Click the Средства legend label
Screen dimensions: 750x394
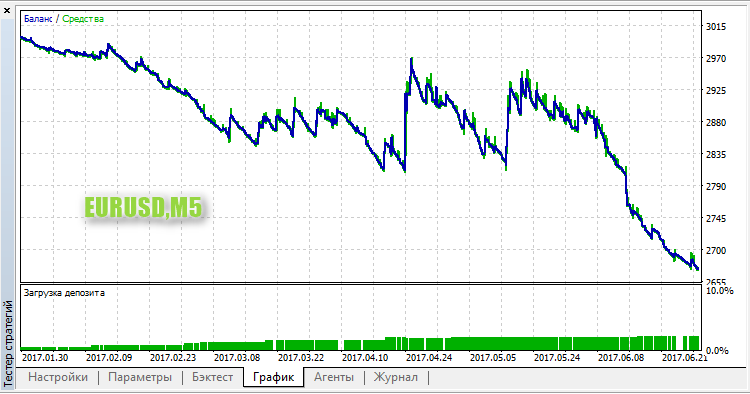pos(83,19)
